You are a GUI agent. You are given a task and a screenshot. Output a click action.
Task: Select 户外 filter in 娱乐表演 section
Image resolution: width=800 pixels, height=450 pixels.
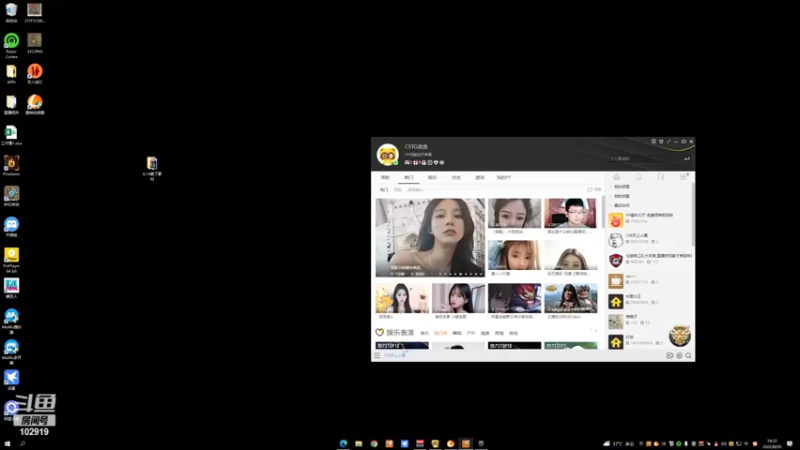pyautogui.click(x=470, y=333)
